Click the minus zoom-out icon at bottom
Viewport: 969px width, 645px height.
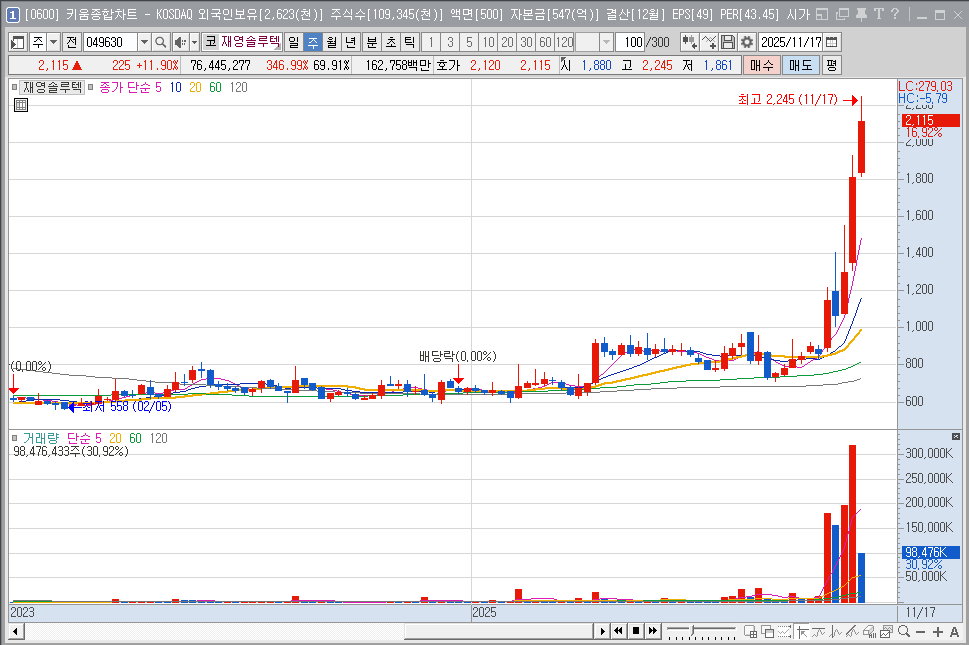click(x=921, y=631)
